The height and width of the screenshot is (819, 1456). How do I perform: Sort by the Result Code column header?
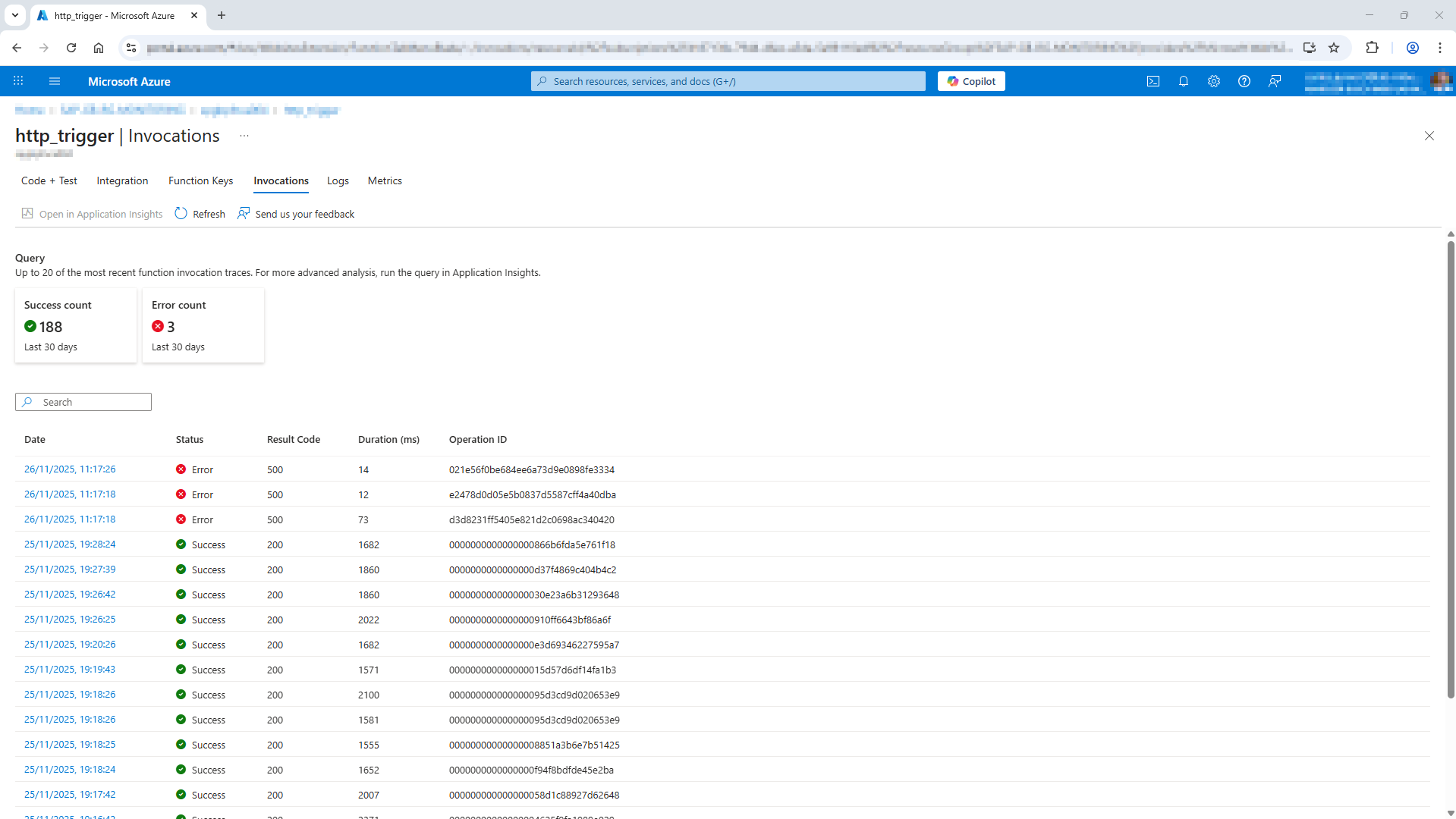coord(294,439)
